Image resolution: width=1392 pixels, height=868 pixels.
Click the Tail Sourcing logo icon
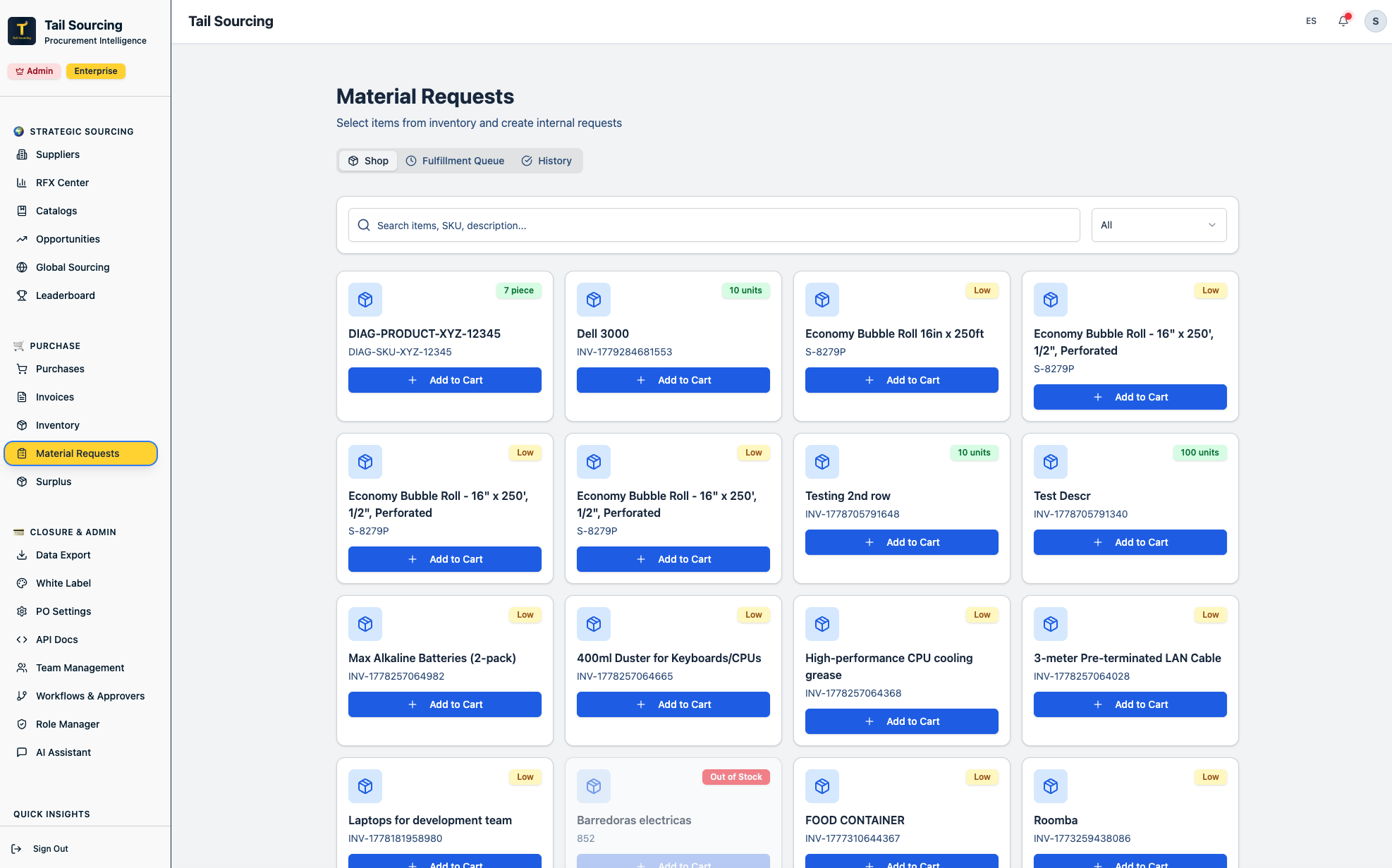22,31
